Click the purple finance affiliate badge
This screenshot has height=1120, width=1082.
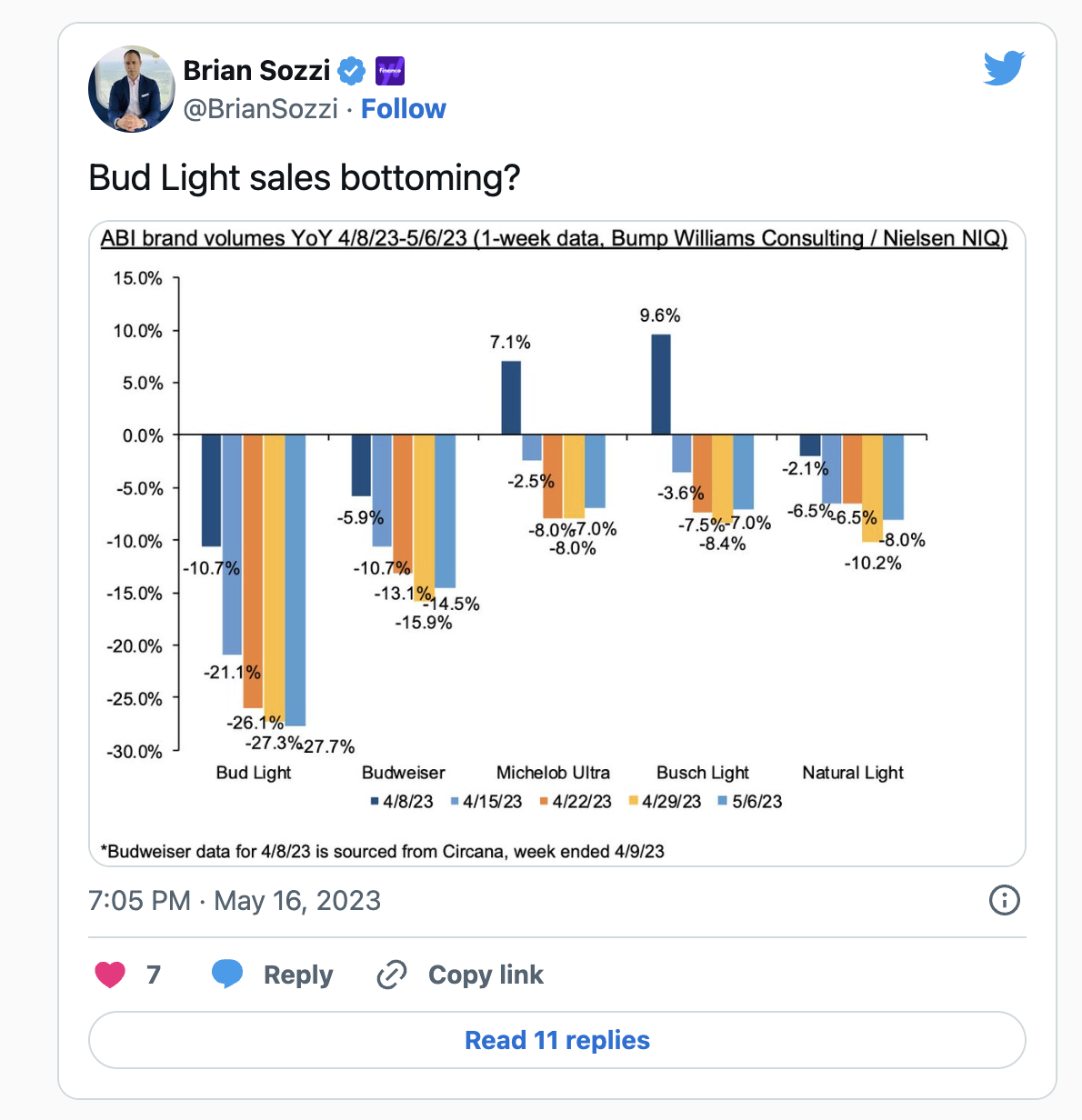pos(390,70)
